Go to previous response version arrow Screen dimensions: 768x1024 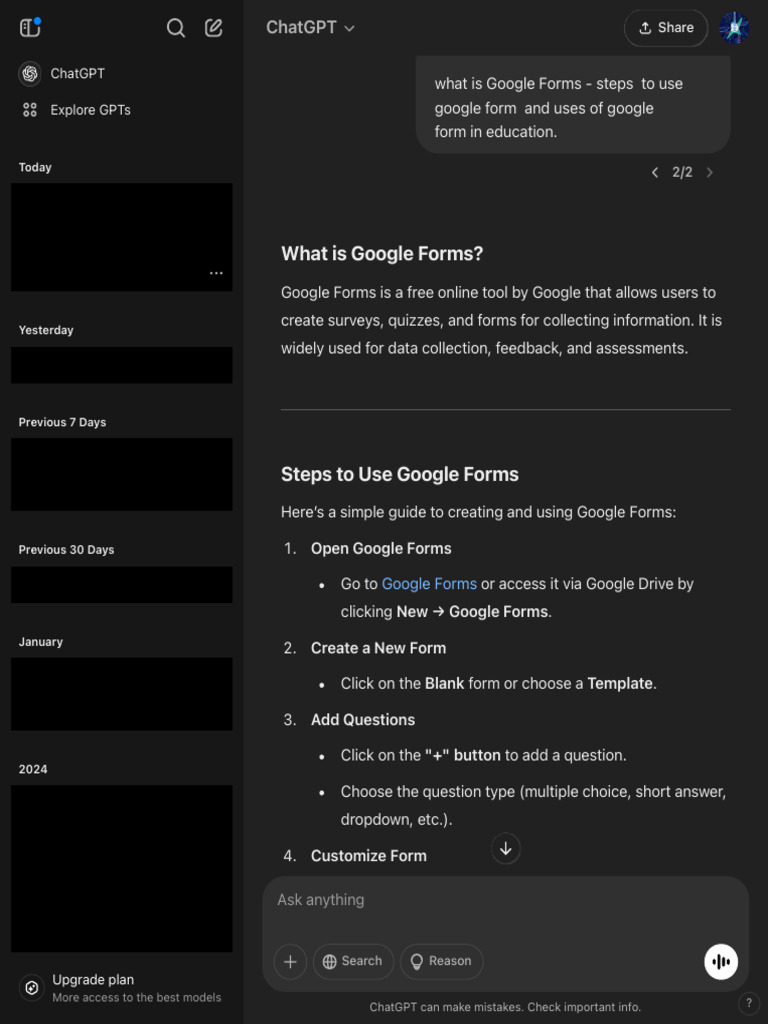654,172
